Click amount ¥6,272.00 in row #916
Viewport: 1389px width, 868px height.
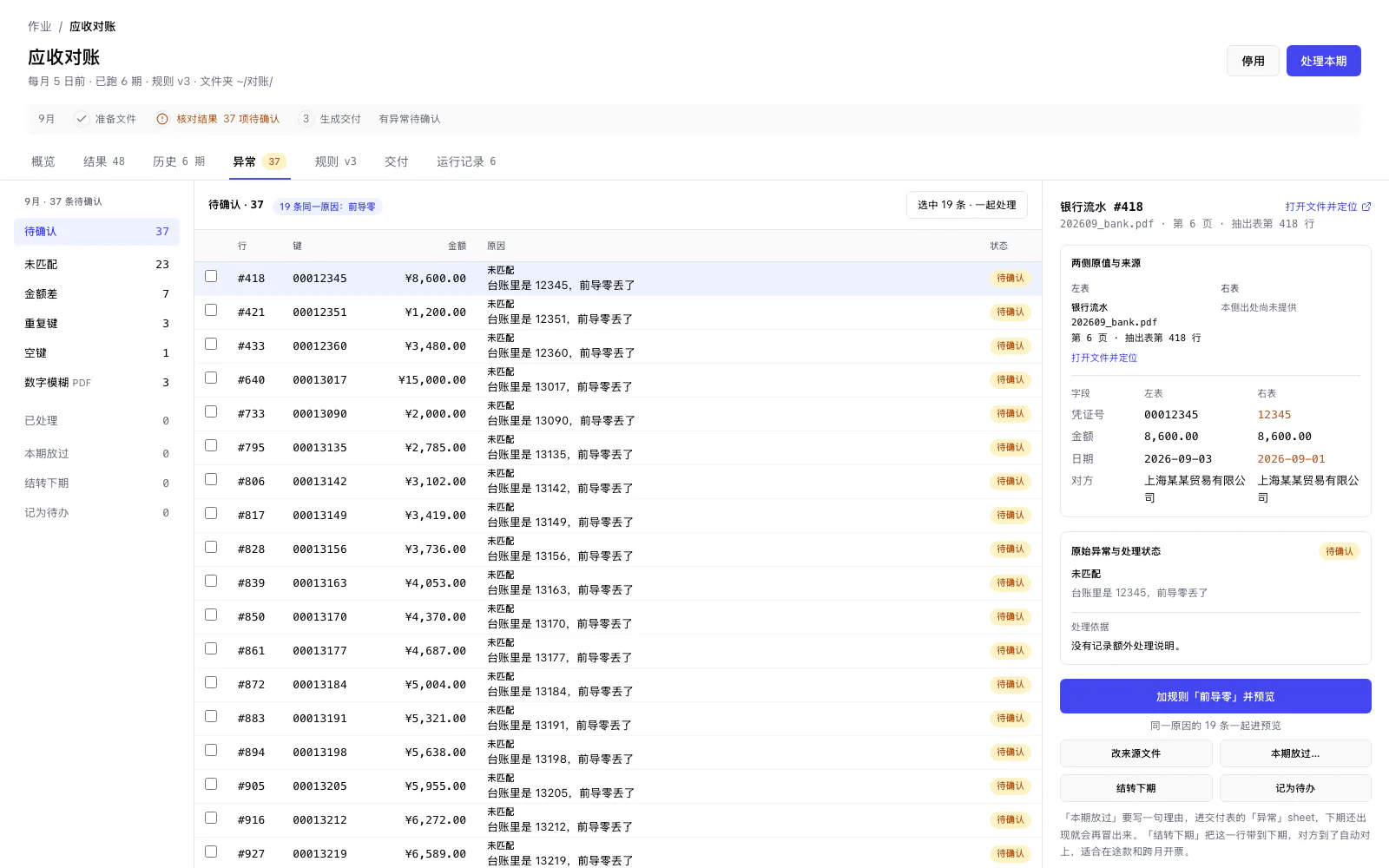[436, 819]
